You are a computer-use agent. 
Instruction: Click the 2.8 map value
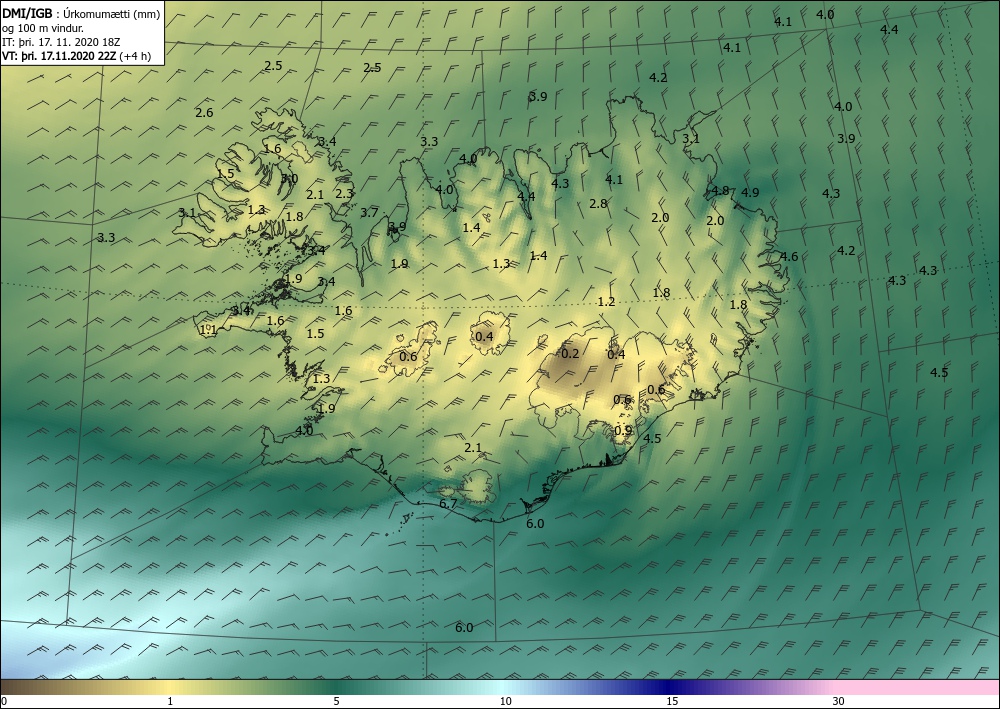[x=598, y=204]
